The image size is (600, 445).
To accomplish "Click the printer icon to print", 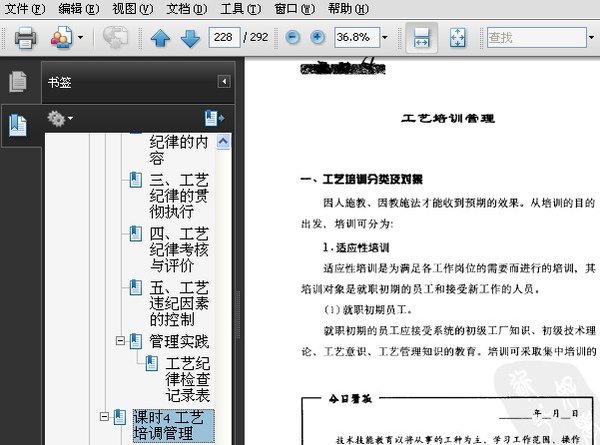I will click(x=25, y=37).
